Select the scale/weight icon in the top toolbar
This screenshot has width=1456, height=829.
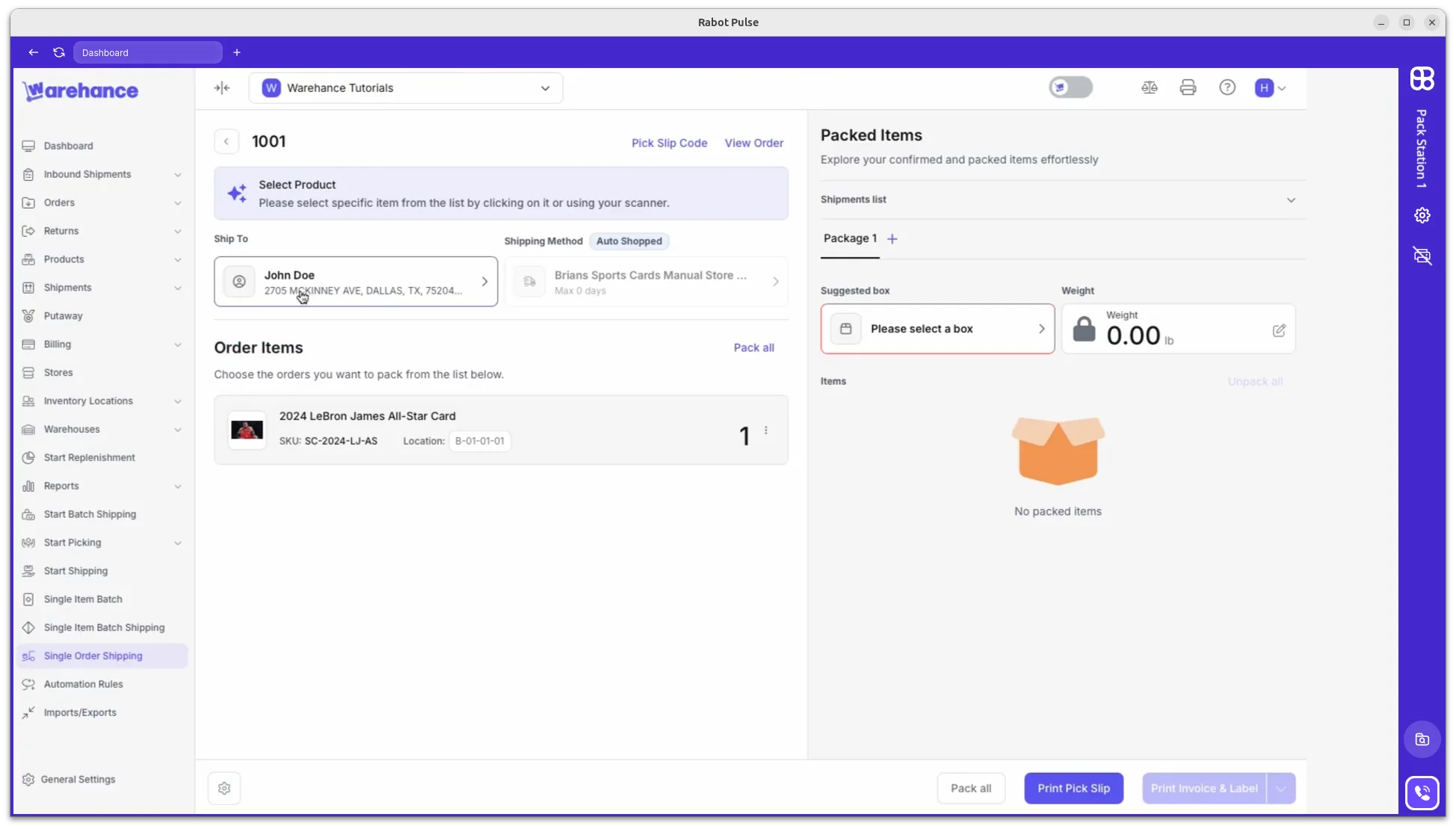[x=1149, y=87]
